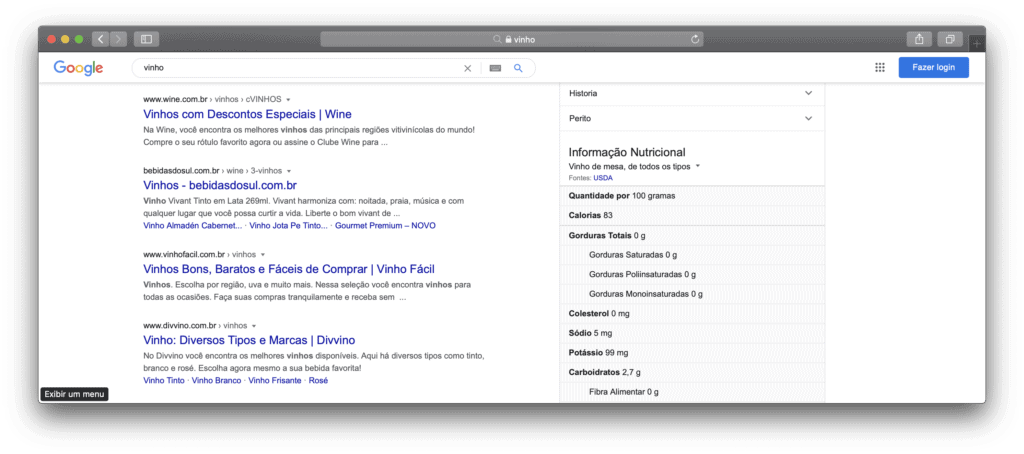The height and width of the screenshot is (454, 1024).
Task: Open the dropdown arrow beside www.divvino.com.br
Action: 253,326
